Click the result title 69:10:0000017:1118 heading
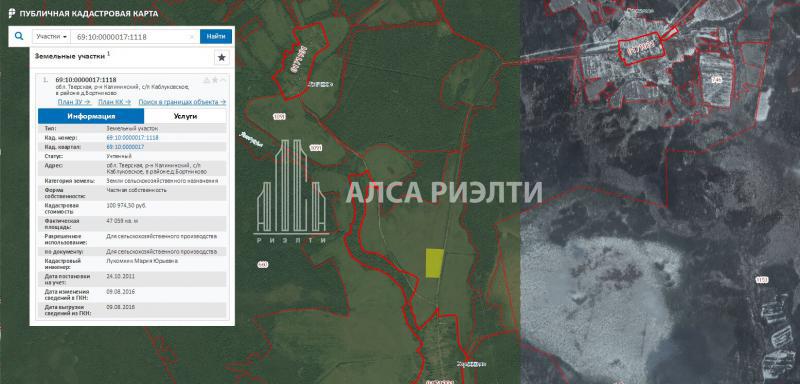Screen dimensions: 800x384 pos(86,80)
